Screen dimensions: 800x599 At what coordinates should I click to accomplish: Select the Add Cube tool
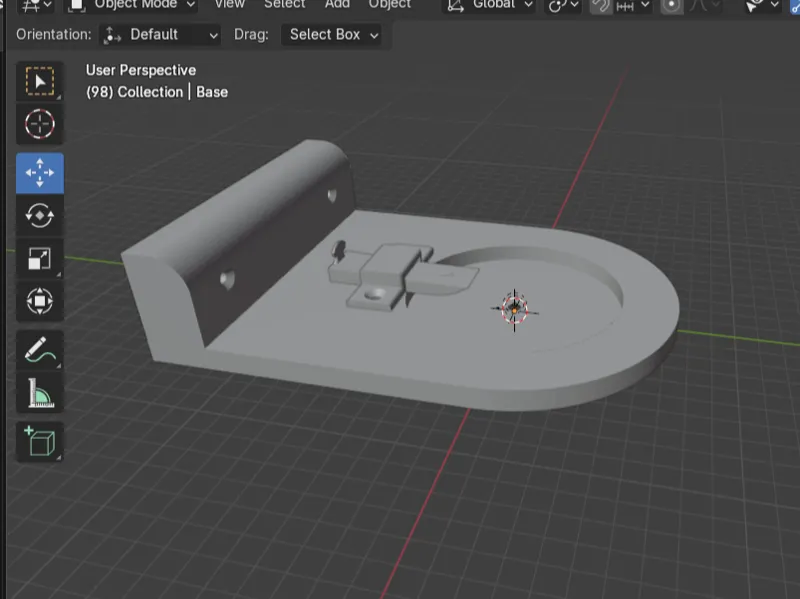tap(40, 442)
